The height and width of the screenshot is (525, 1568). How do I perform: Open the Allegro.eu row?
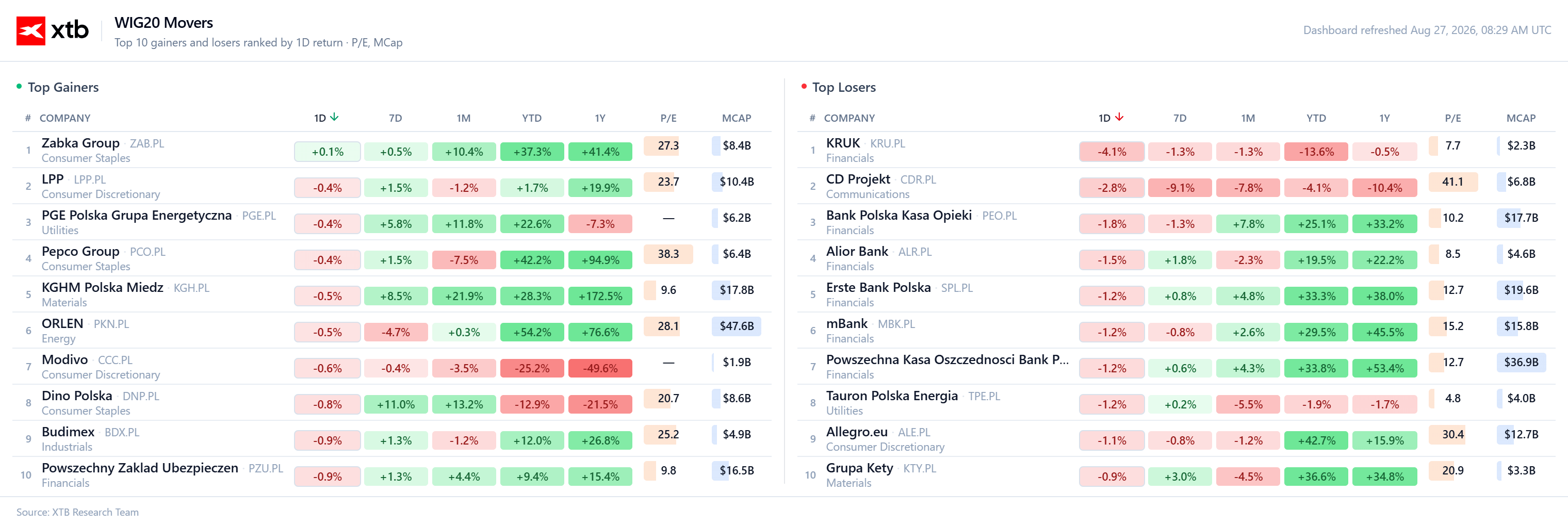point(1176,438)
